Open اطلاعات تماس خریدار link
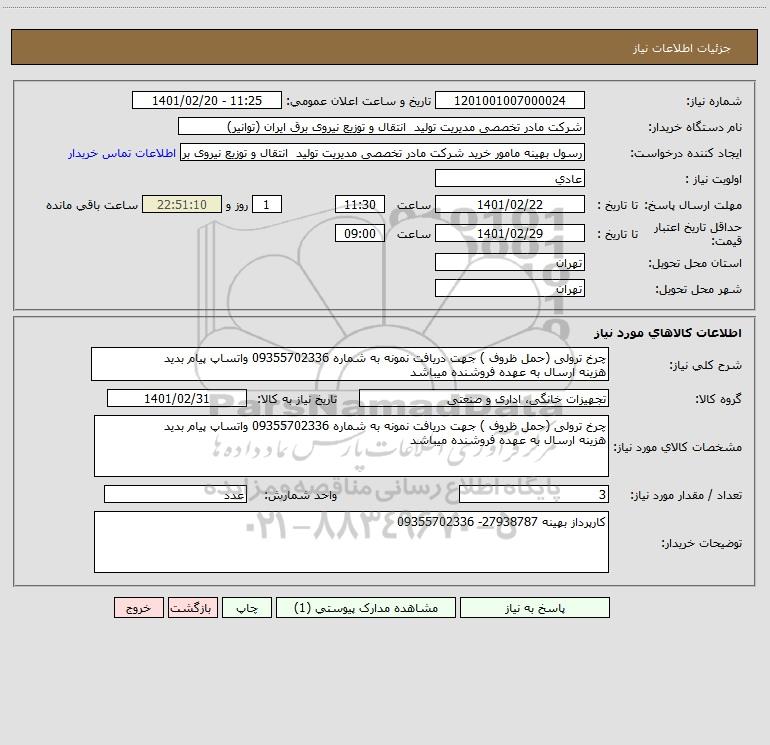770x745 pixels. pos(122,153)
